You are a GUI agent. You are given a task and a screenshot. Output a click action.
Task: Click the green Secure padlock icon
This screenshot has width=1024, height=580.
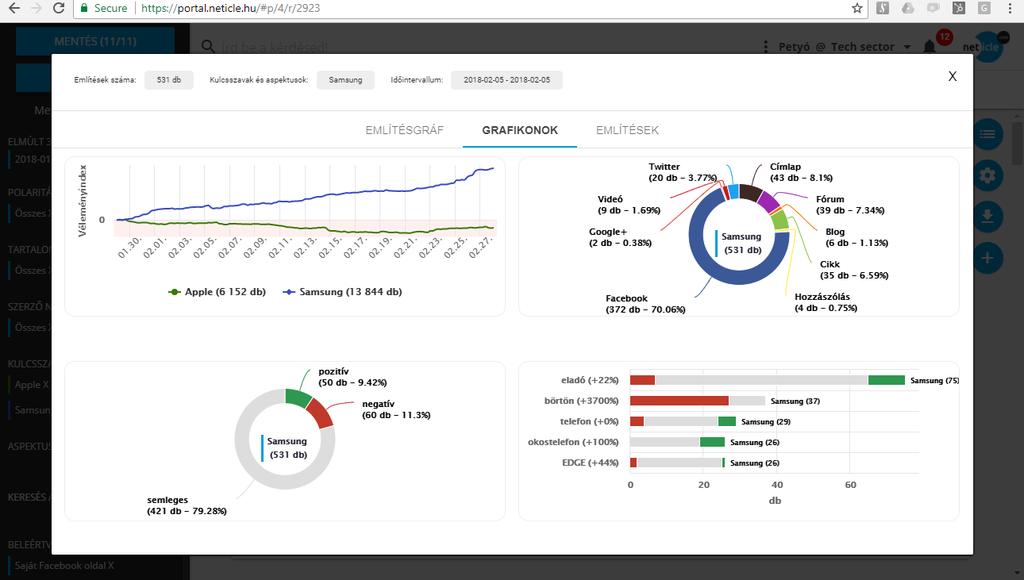tap(84, 8)
